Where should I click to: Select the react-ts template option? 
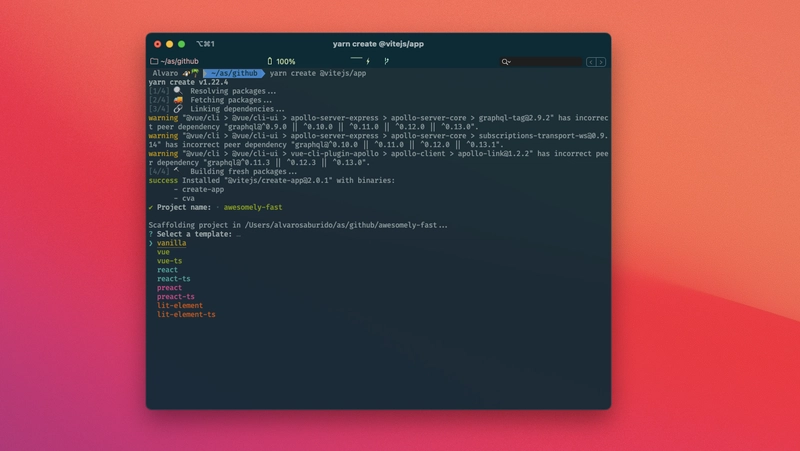pyautogui.click(x=173, y=279)
